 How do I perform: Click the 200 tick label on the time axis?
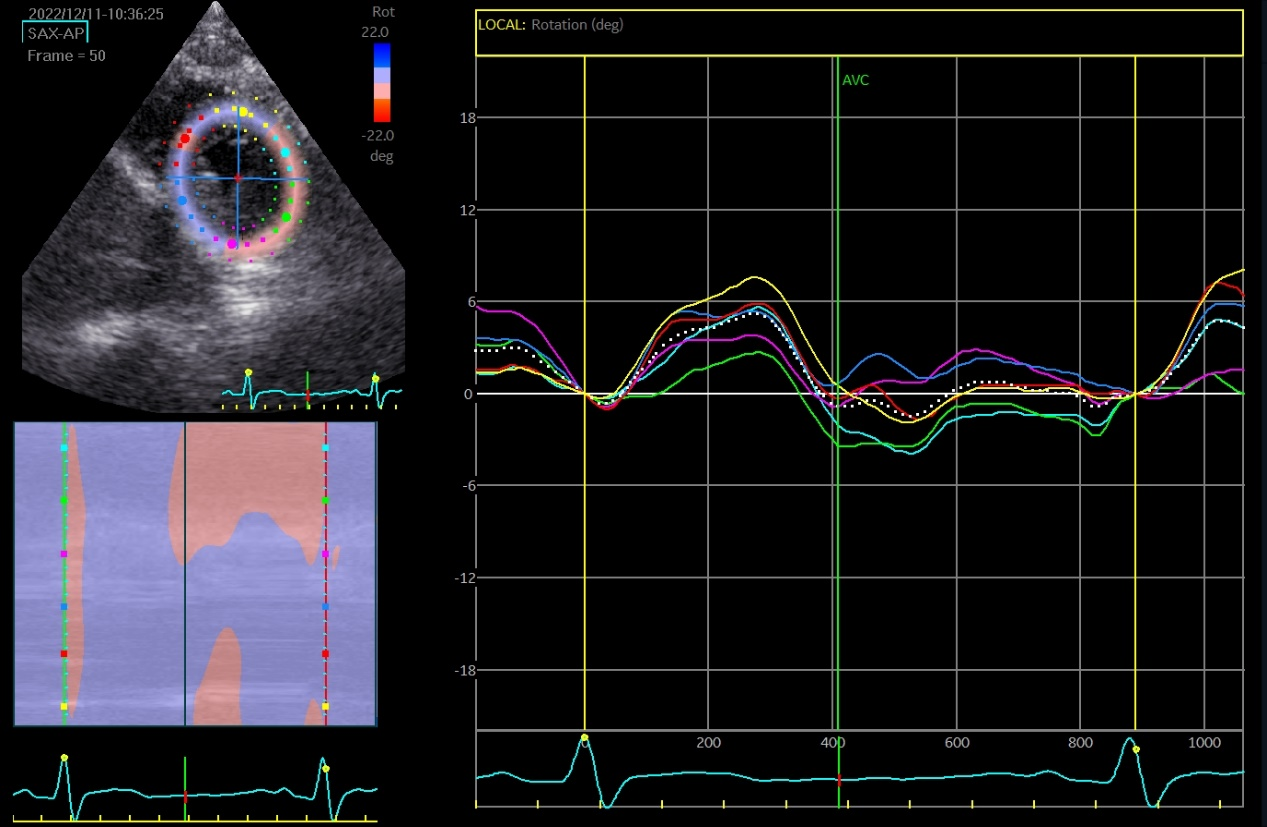[708, 743]
